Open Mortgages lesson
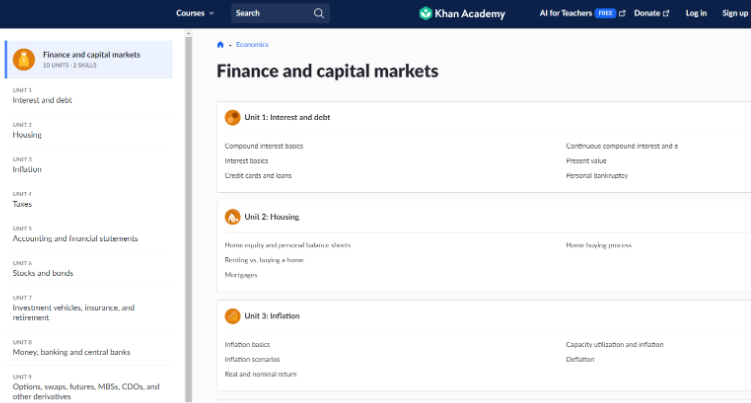The height and width of the screenshot is (403, 751). click(241, 275)
